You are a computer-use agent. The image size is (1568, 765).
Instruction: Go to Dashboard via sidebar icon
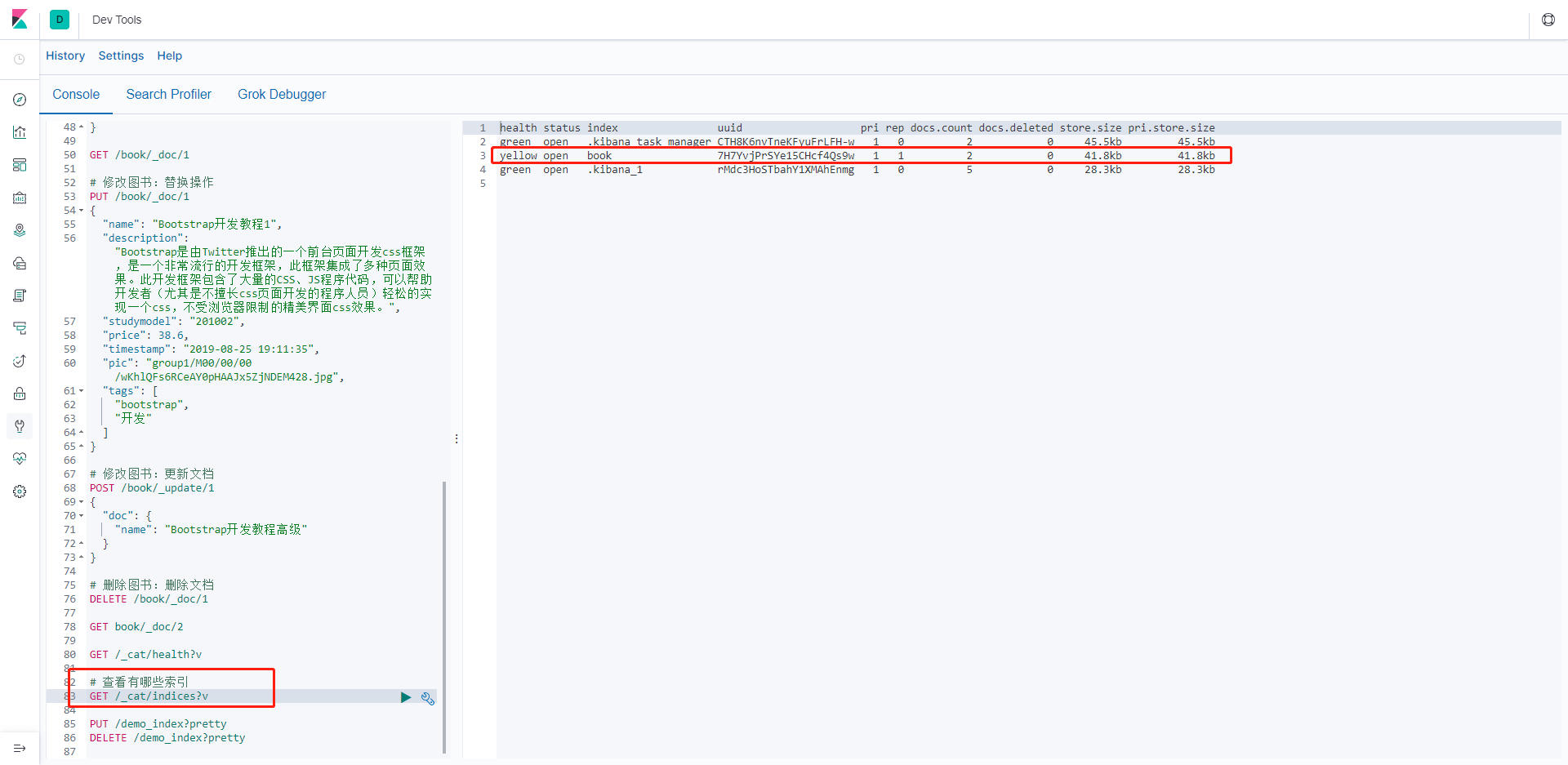pos(20,165)
